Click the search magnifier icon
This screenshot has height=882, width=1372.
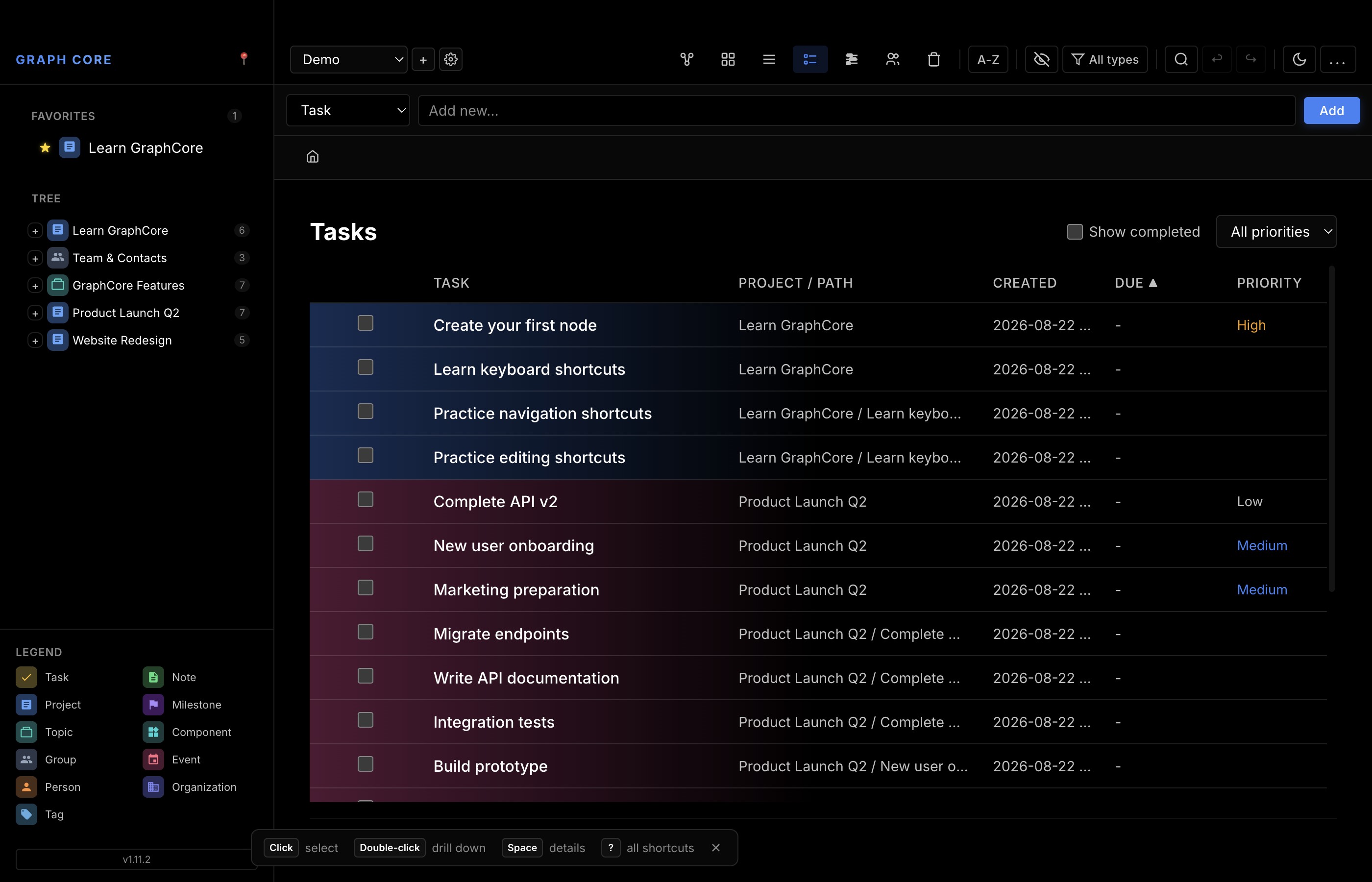tap(1181, 60)
